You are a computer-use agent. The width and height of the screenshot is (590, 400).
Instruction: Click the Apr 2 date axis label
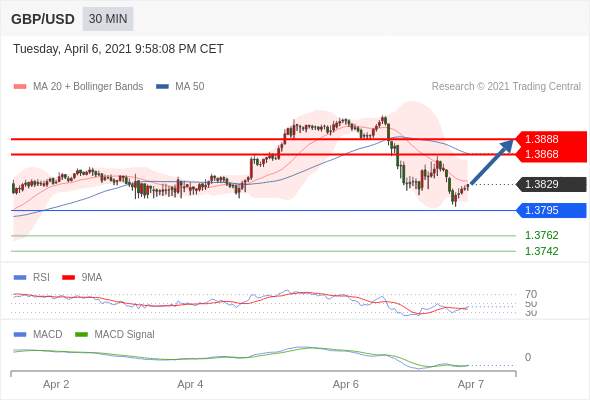(x=56, y=384)
